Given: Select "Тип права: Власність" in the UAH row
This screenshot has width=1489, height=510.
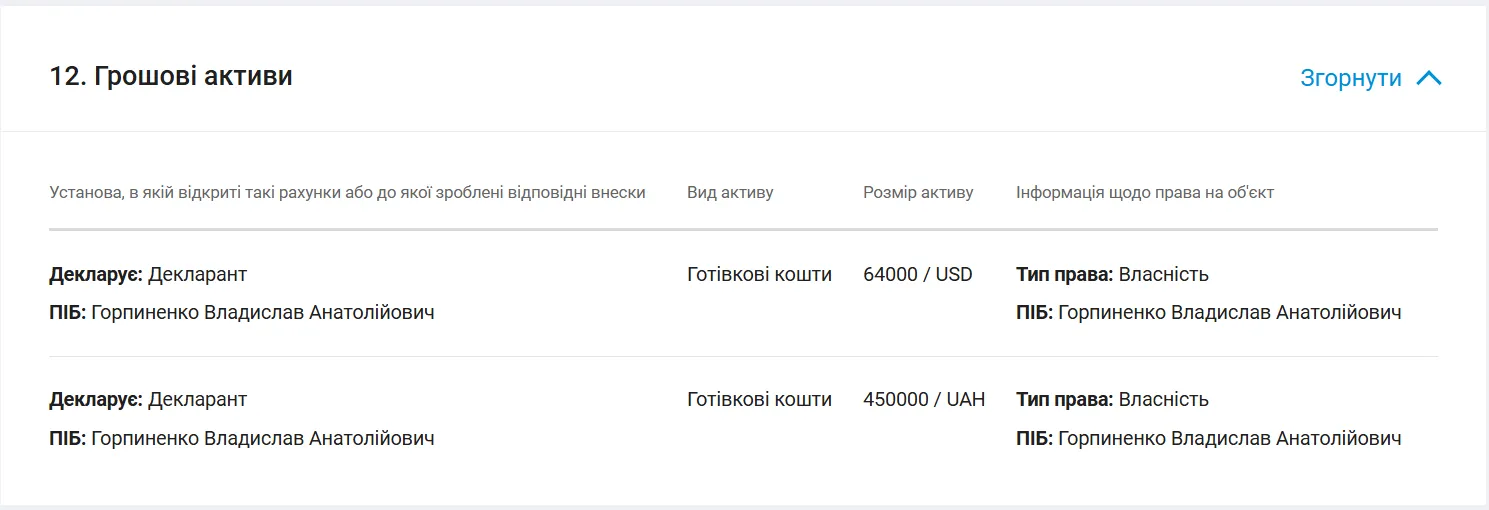Looking at the screenshot, I should 1112,399.
